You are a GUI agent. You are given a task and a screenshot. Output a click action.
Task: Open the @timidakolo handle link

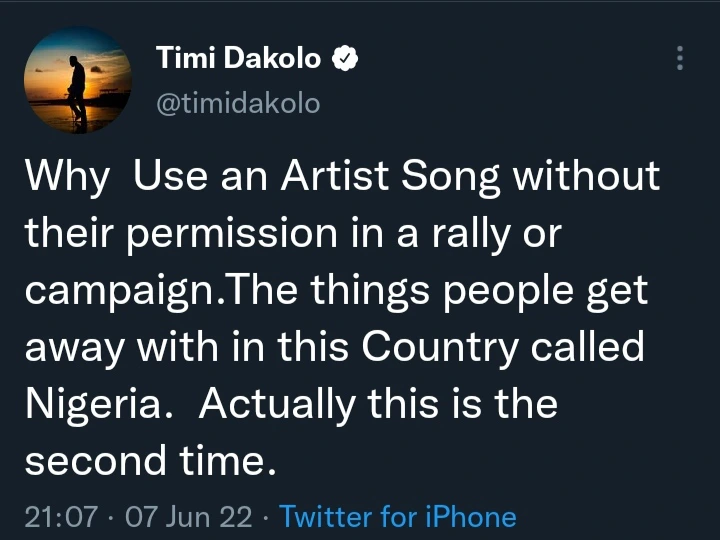238,103
